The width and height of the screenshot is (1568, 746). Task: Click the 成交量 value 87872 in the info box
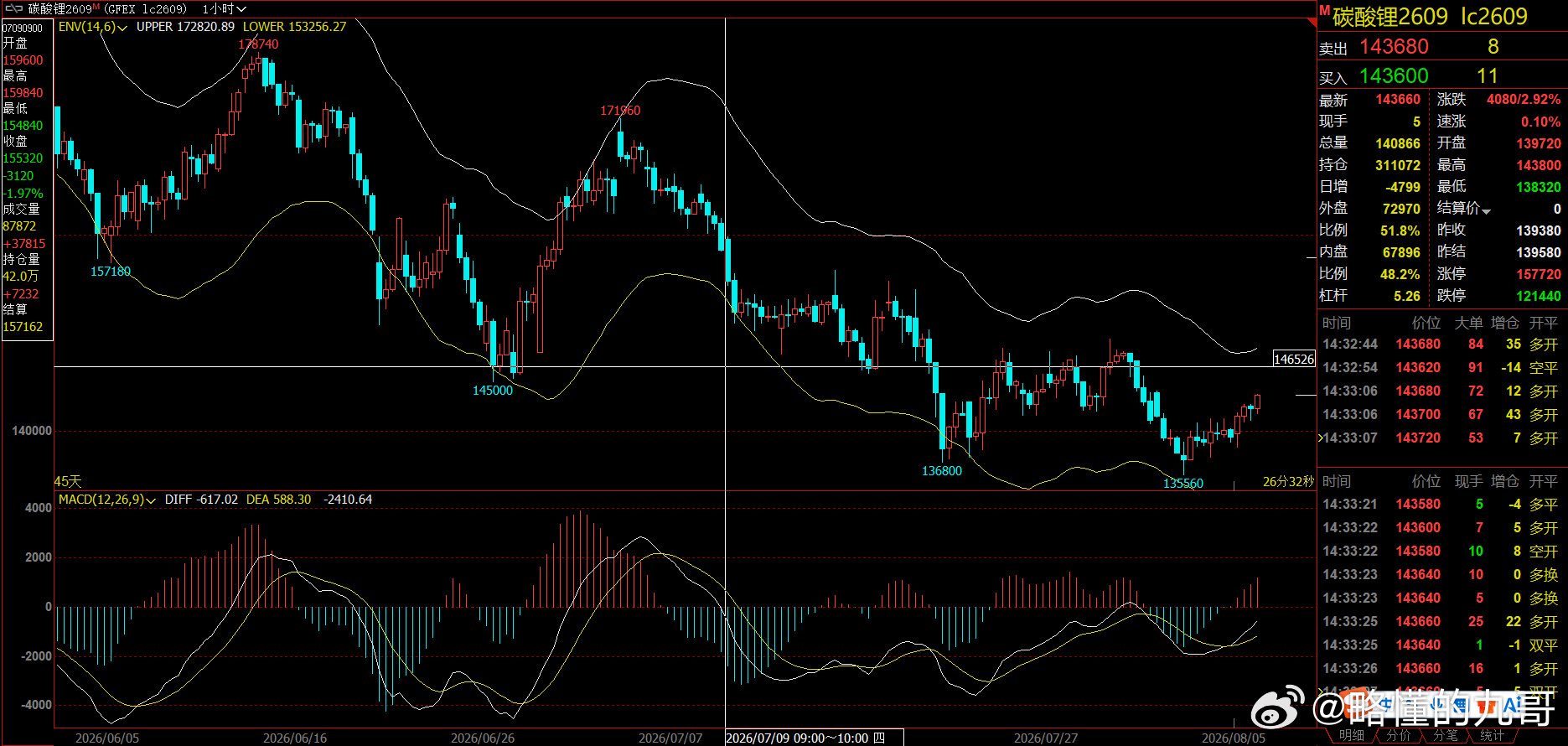click(19, 226)
